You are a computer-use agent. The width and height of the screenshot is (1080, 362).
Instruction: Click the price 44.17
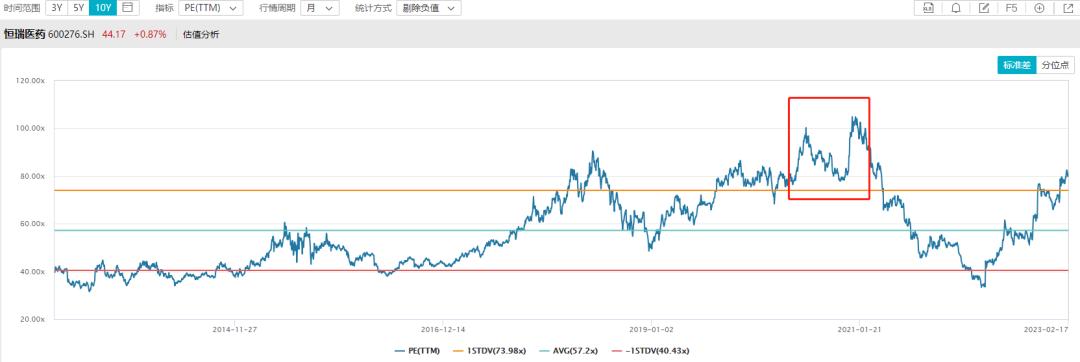[114, 34]
